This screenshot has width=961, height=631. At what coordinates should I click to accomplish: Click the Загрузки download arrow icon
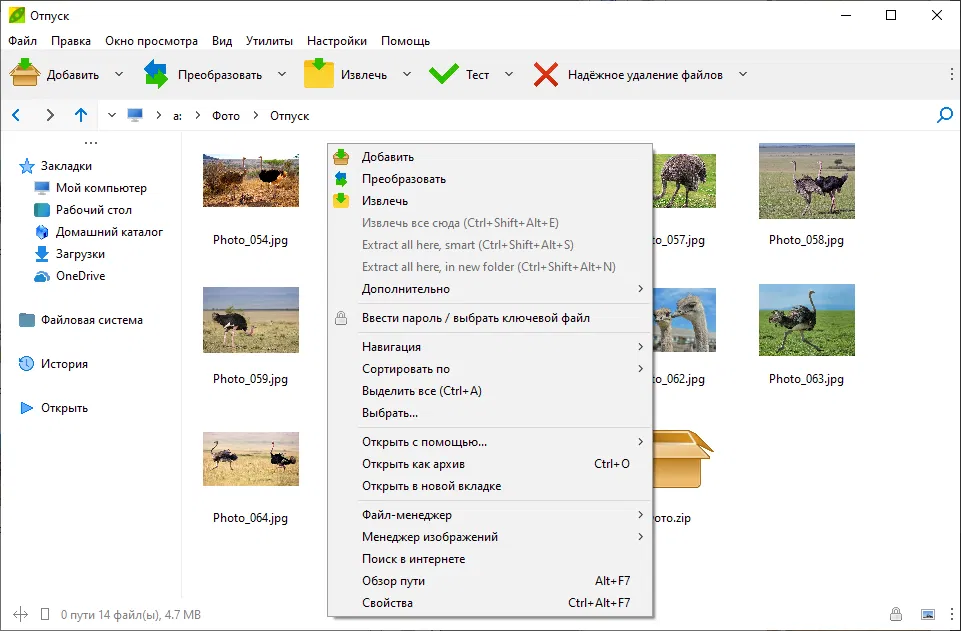(x=42, y=254)
